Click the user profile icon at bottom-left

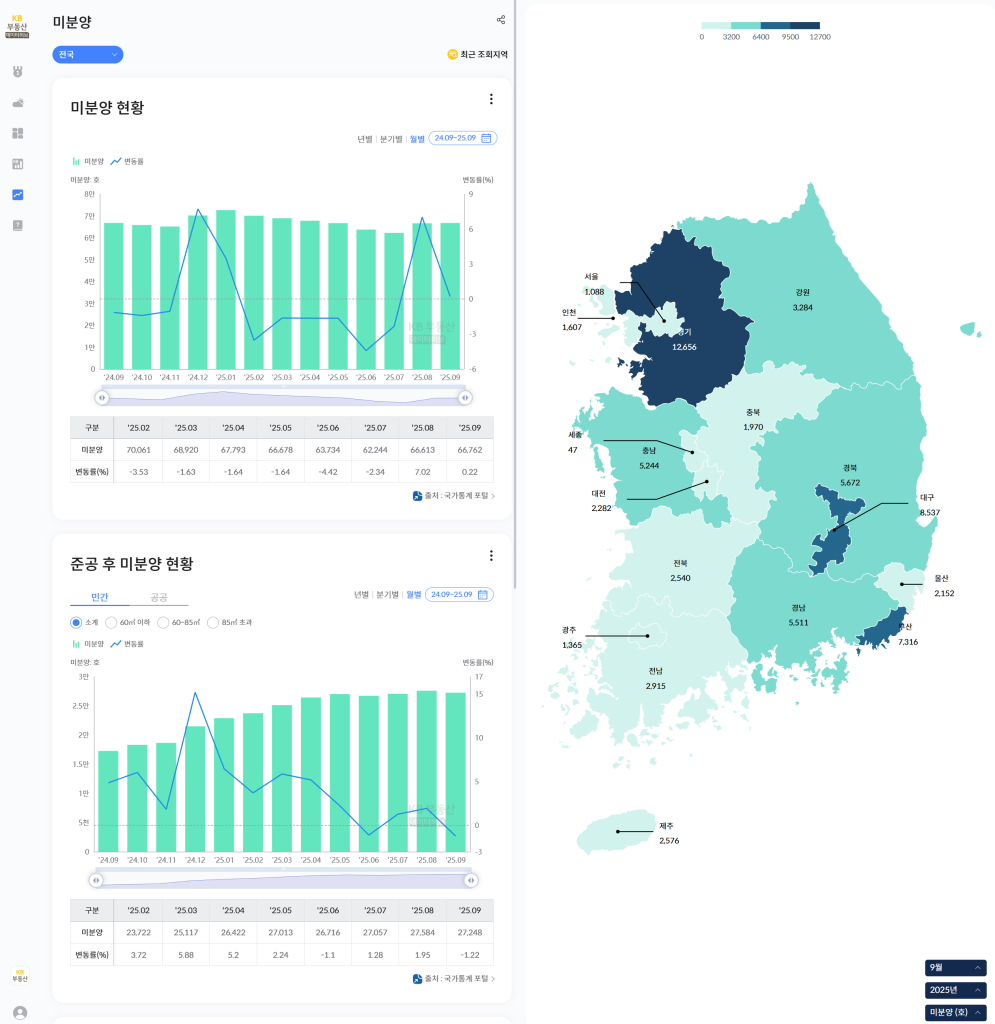click(x=20, y=1012)
